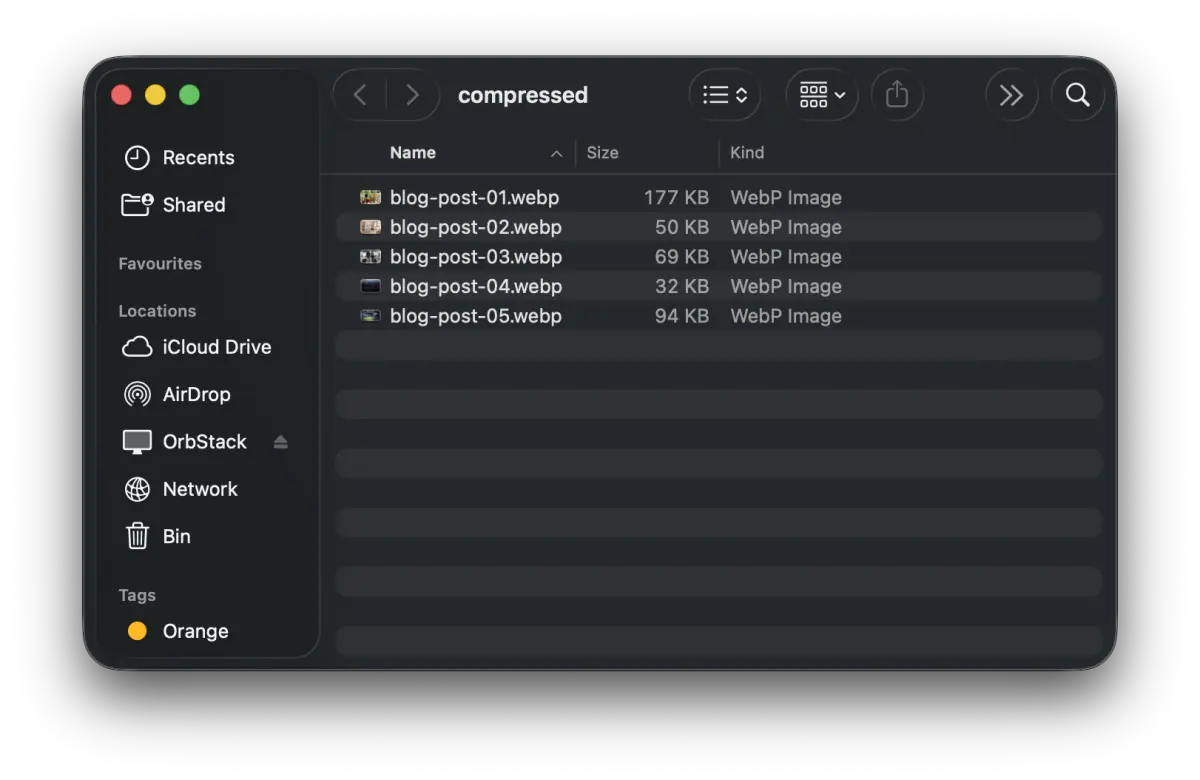This screenshot has height=780, width=1200.
Task: Eject the OrbStack volume
Action: click(280, 441)
